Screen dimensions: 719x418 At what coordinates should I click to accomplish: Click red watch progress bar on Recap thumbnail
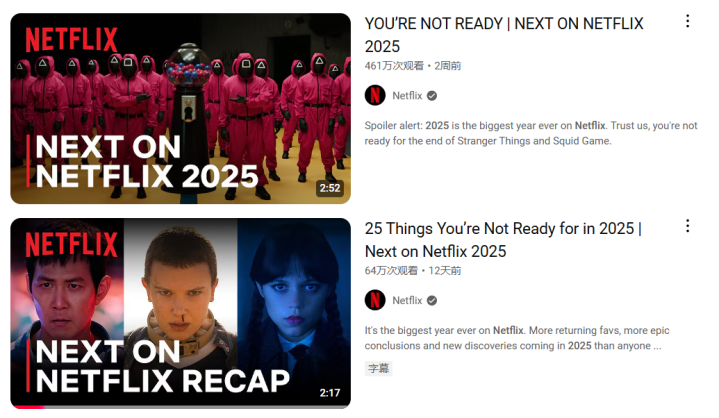[x=28, y=407]
